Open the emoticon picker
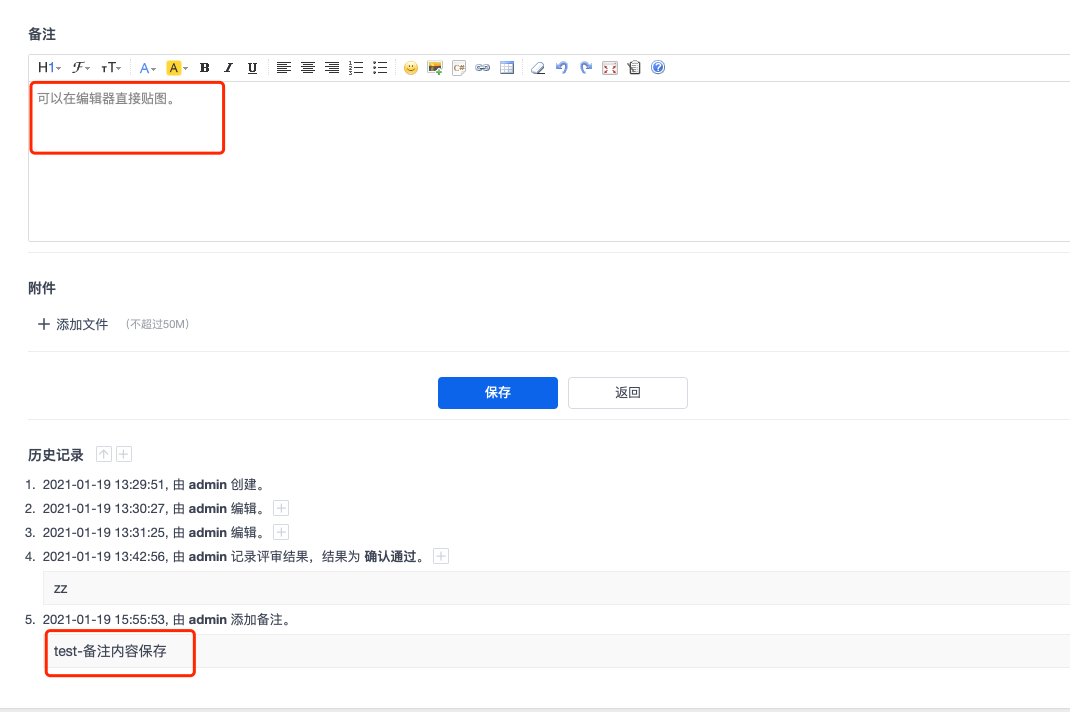Screen dimensions: 1070x712 click(x=411, y=68)
